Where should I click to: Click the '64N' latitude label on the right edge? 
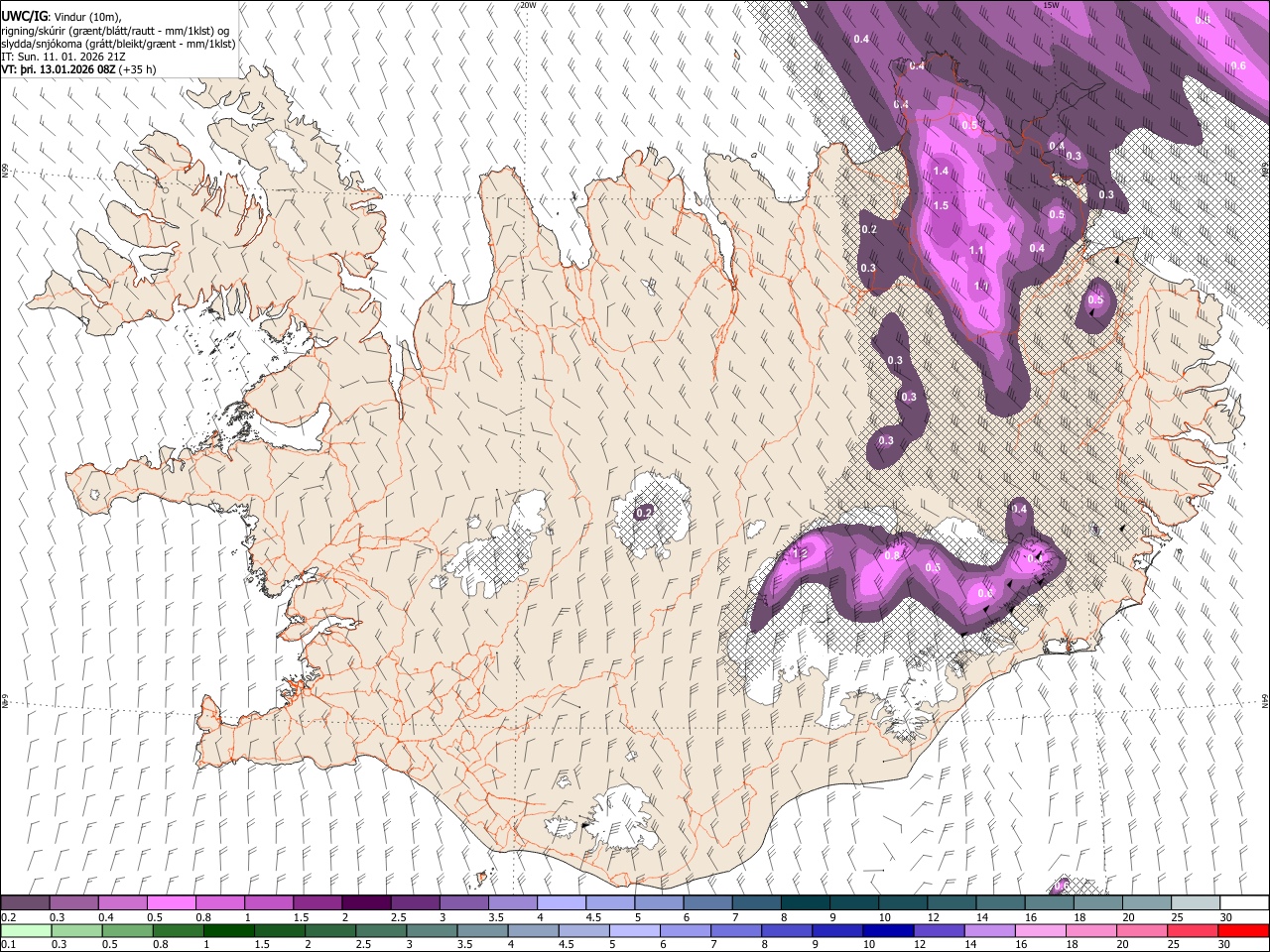pyautogui.click(x=1265, y=701)
